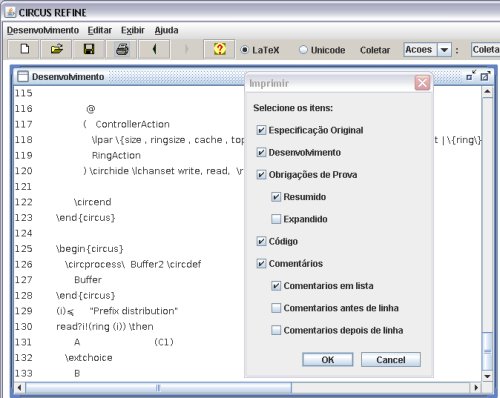
Task: Open a file with the folder icon
Action: coord(56,50)
